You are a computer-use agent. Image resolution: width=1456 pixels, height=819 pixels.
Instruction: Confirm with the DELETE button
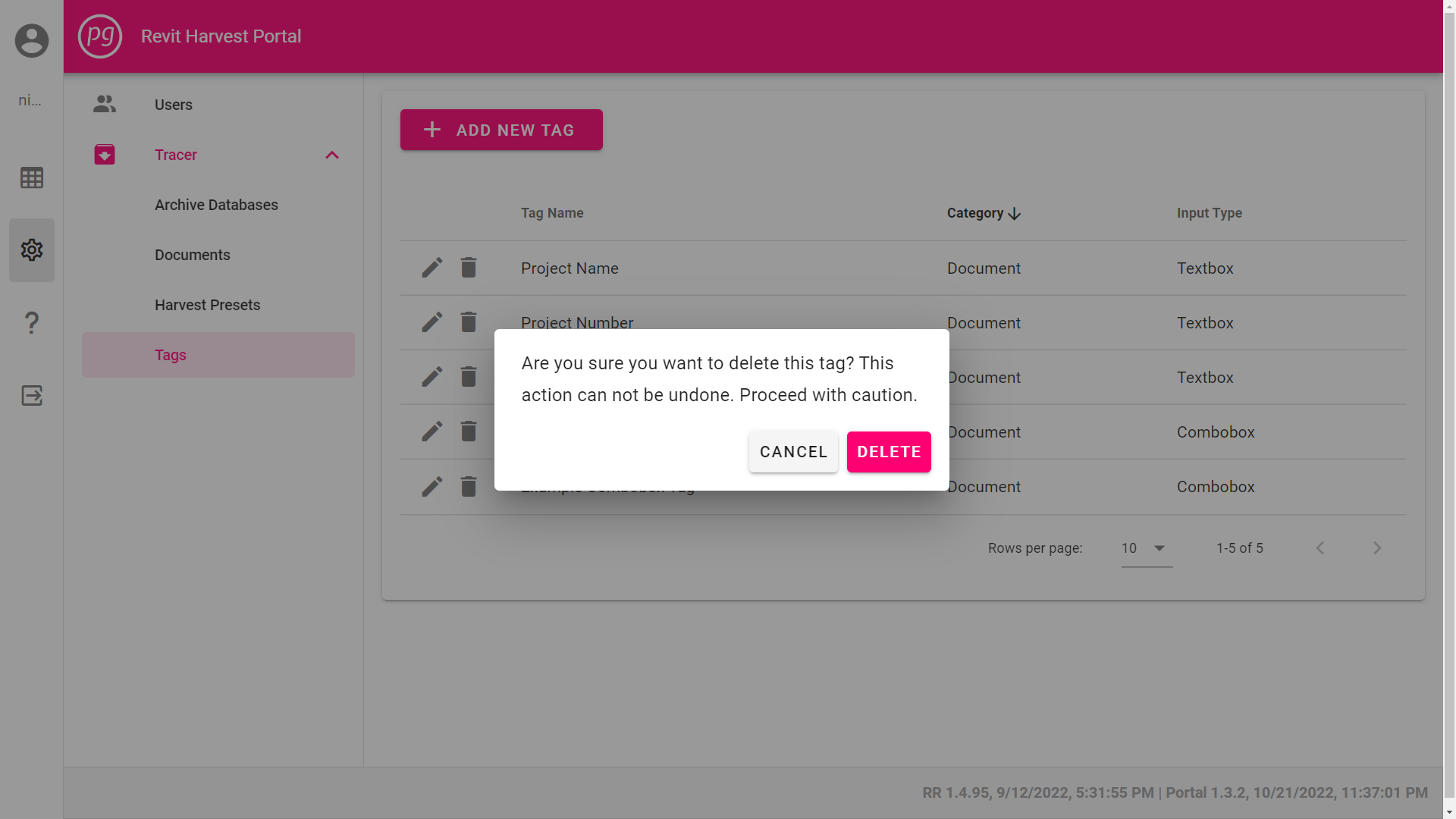pos(888,451)
